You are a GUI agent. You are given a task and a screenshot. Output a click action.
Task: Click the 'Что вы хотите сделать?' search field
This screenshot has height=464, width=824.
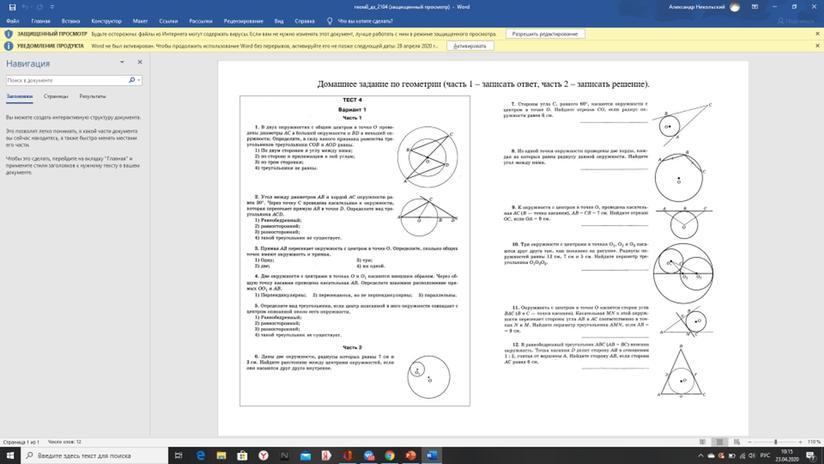pos(365,21)
